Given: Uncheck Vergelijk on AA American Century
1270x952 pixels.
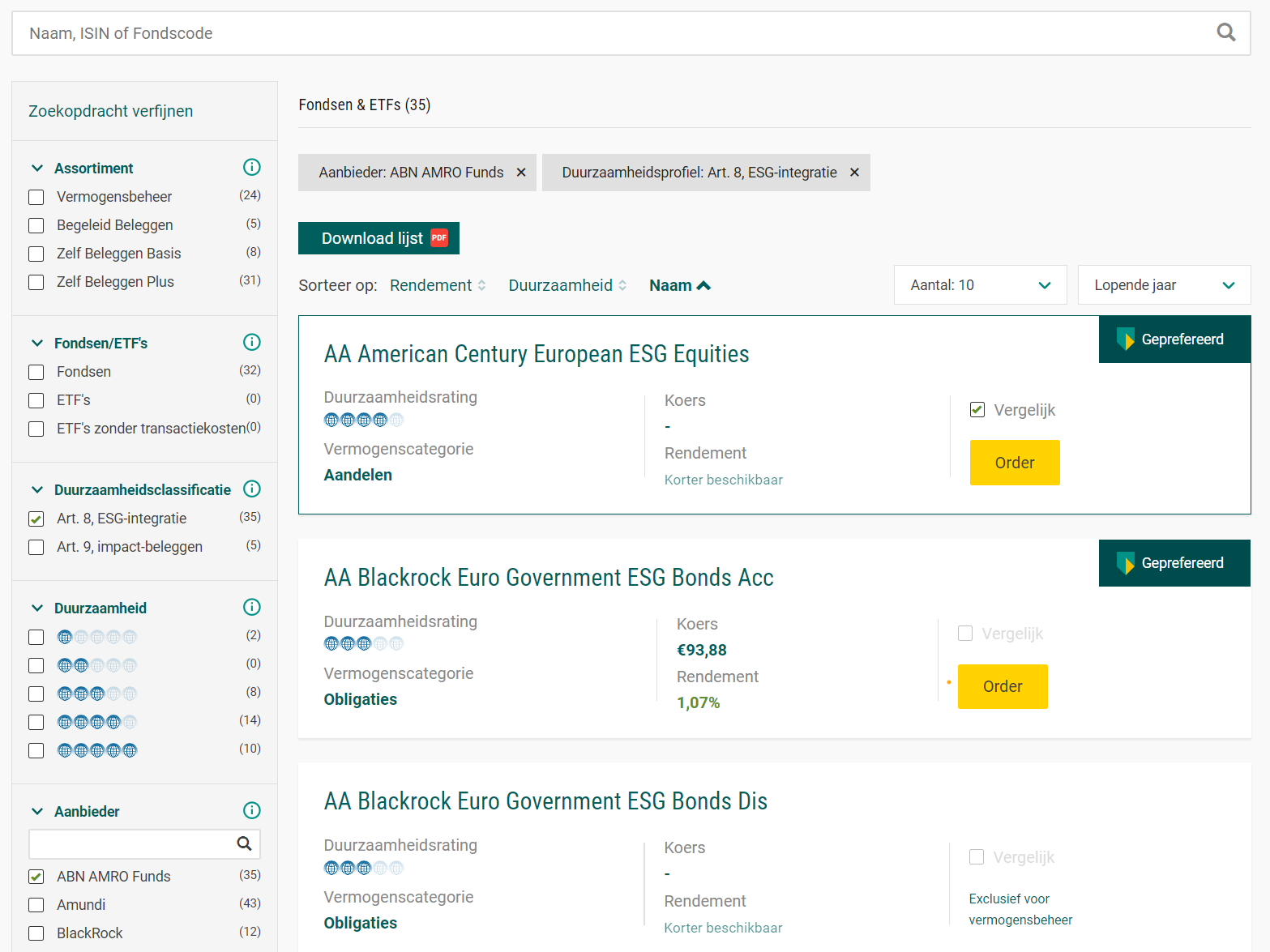Looking at the screenshot, I should [x=977, y=410].
